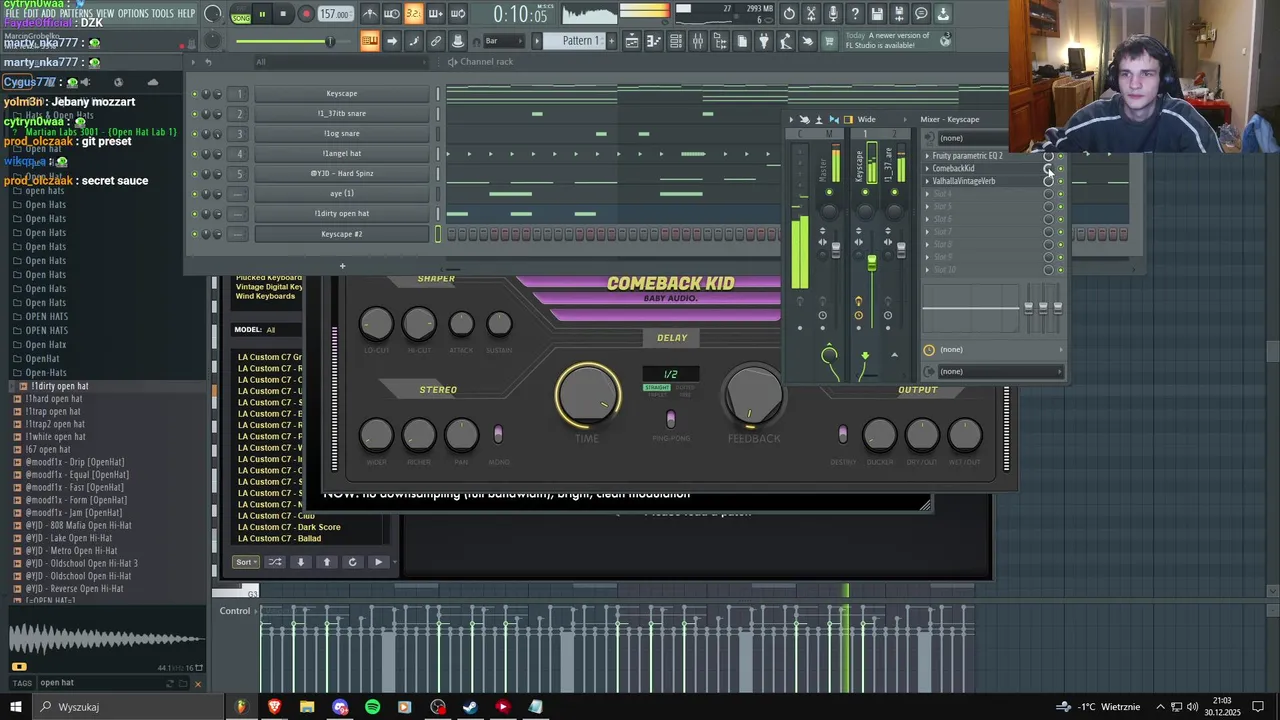Select LA Custom C7 - Dark Score preset
Image resolution: width=1280 pixels, height=720 pixels.
click(289, 527)
